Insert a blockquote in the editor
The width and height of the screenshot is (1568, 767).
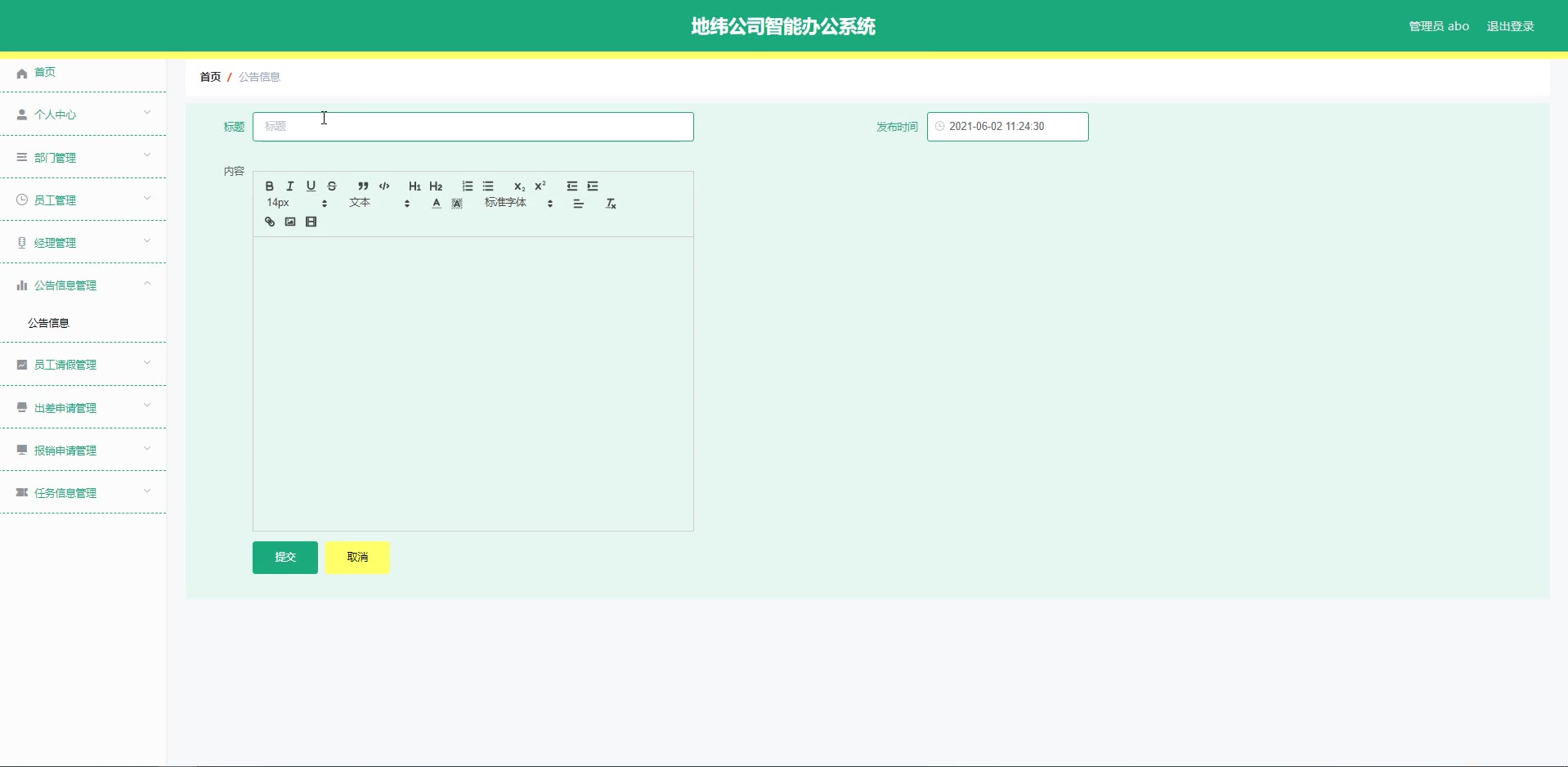(363, 186)
